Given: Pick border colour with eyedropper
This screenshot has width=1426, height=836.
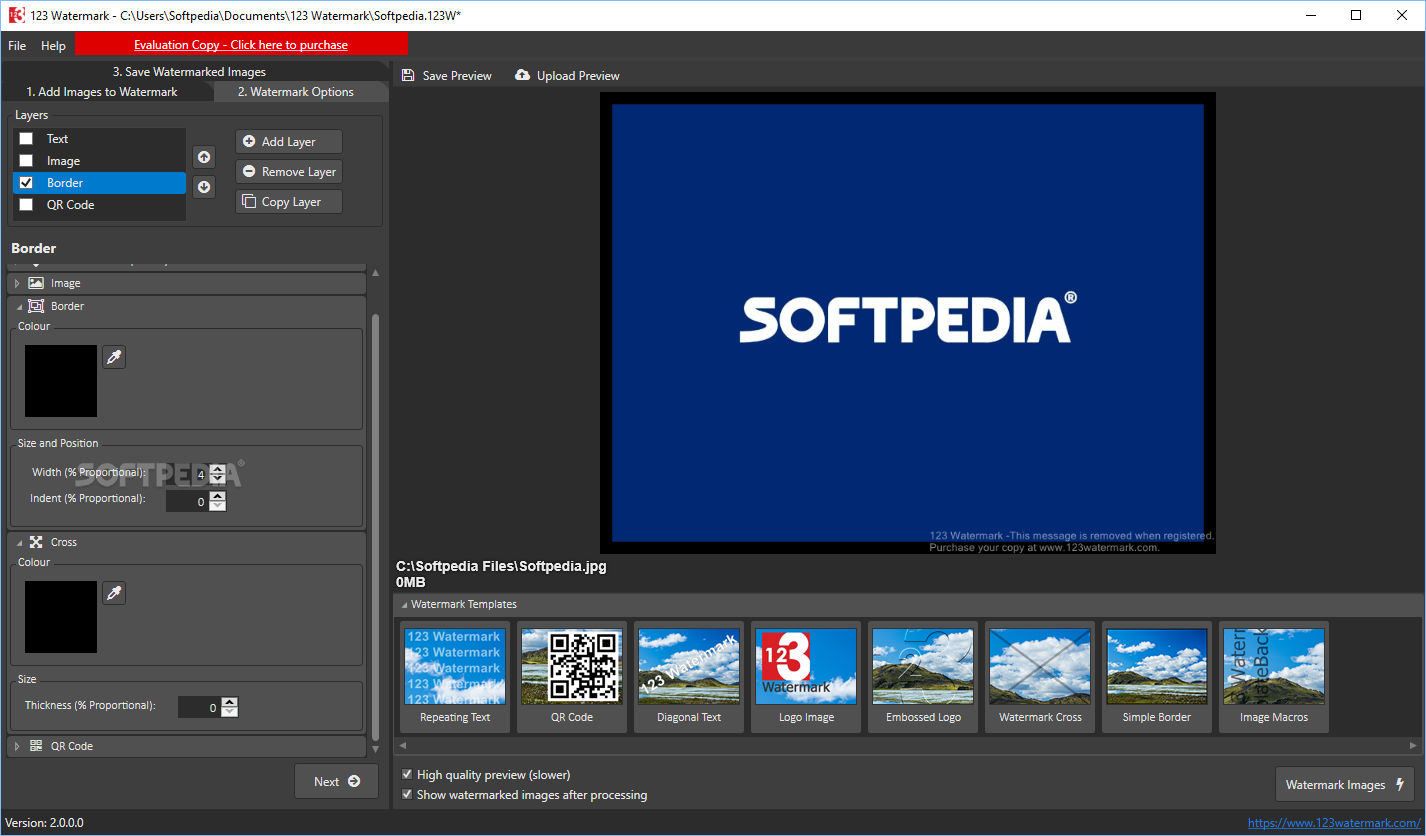Looking at the screenshot, I should pyautogui.click(x=114, y=357).
